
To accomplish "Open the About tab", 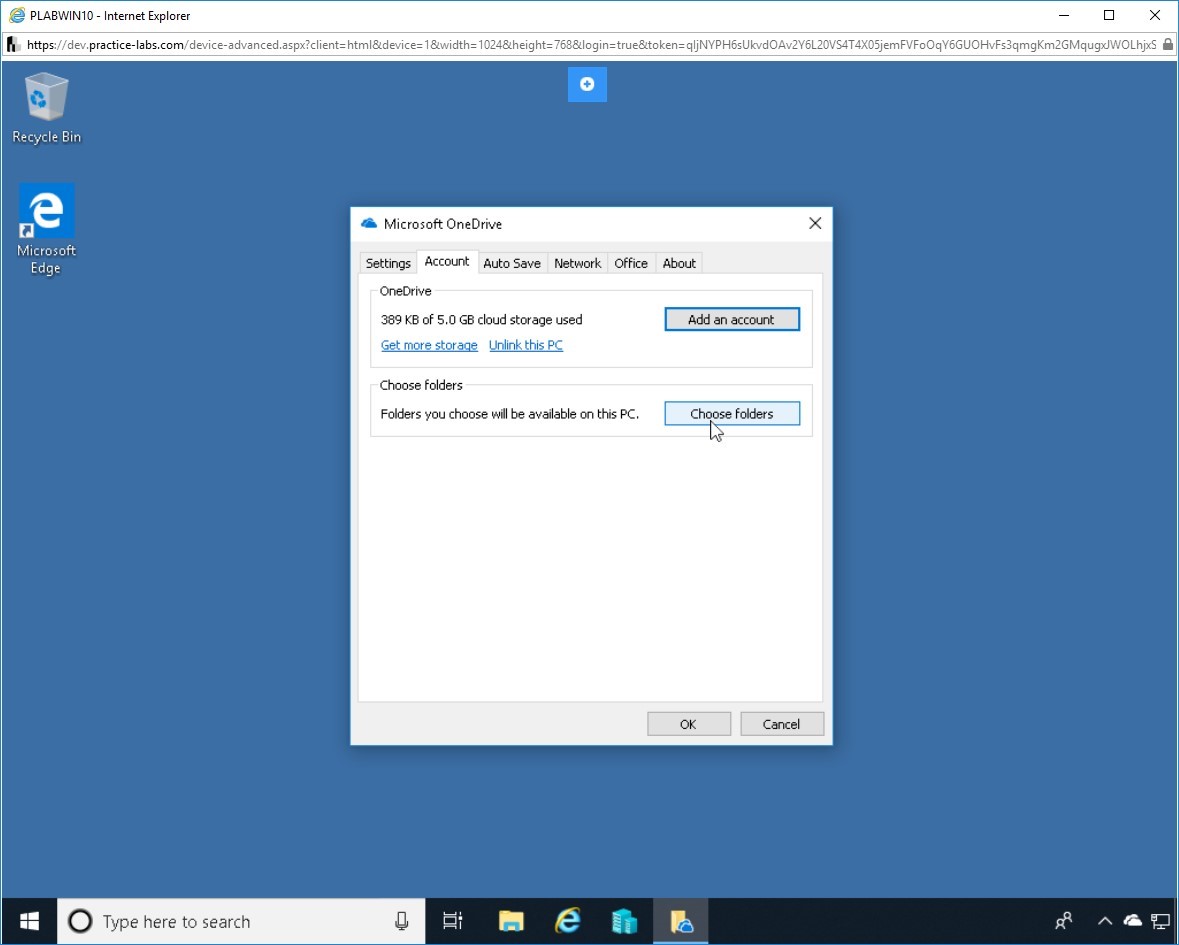I will pyautogui.click(x=679, y=263).
